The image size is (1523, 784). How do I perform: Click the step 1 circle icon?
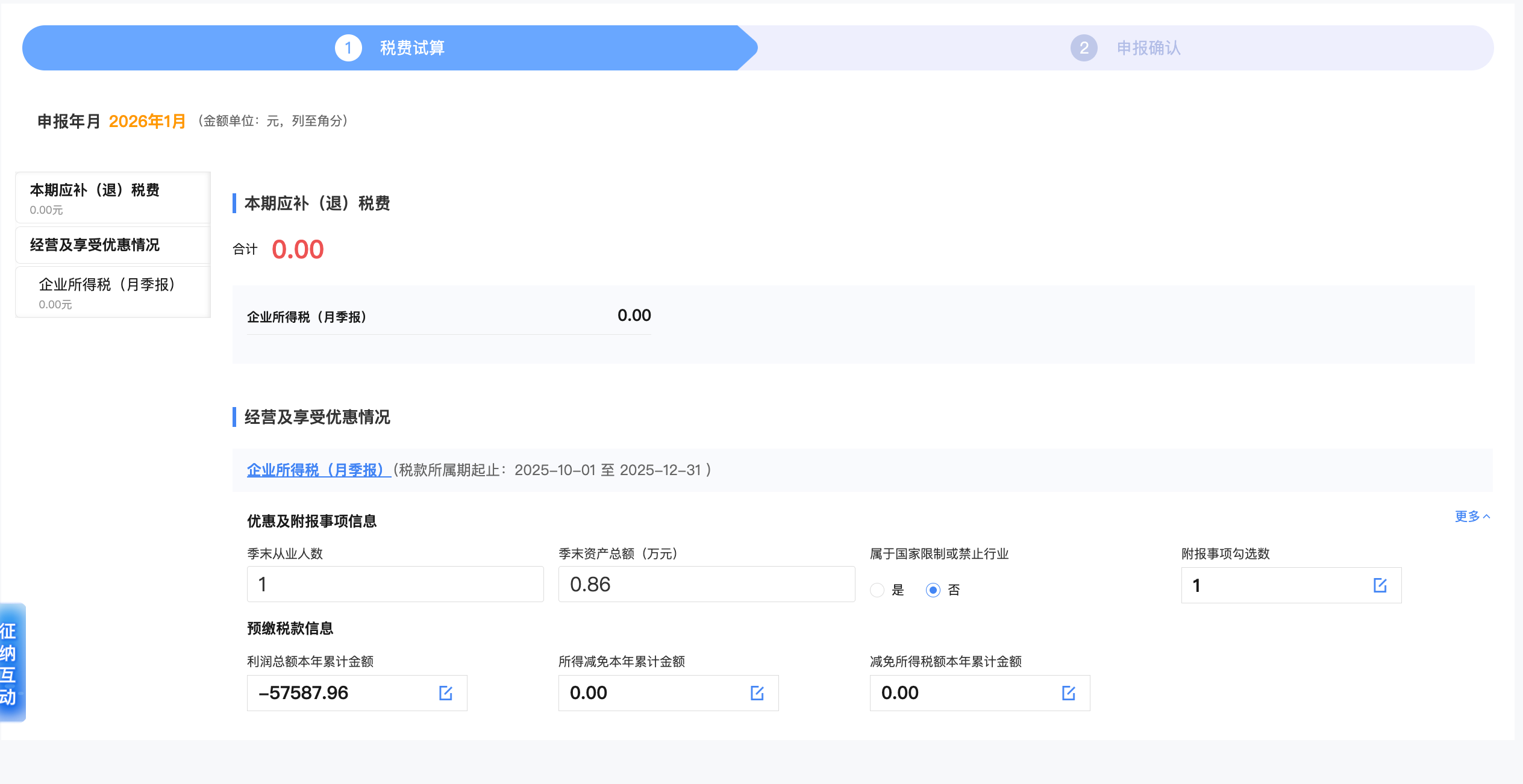click(348, 48)
